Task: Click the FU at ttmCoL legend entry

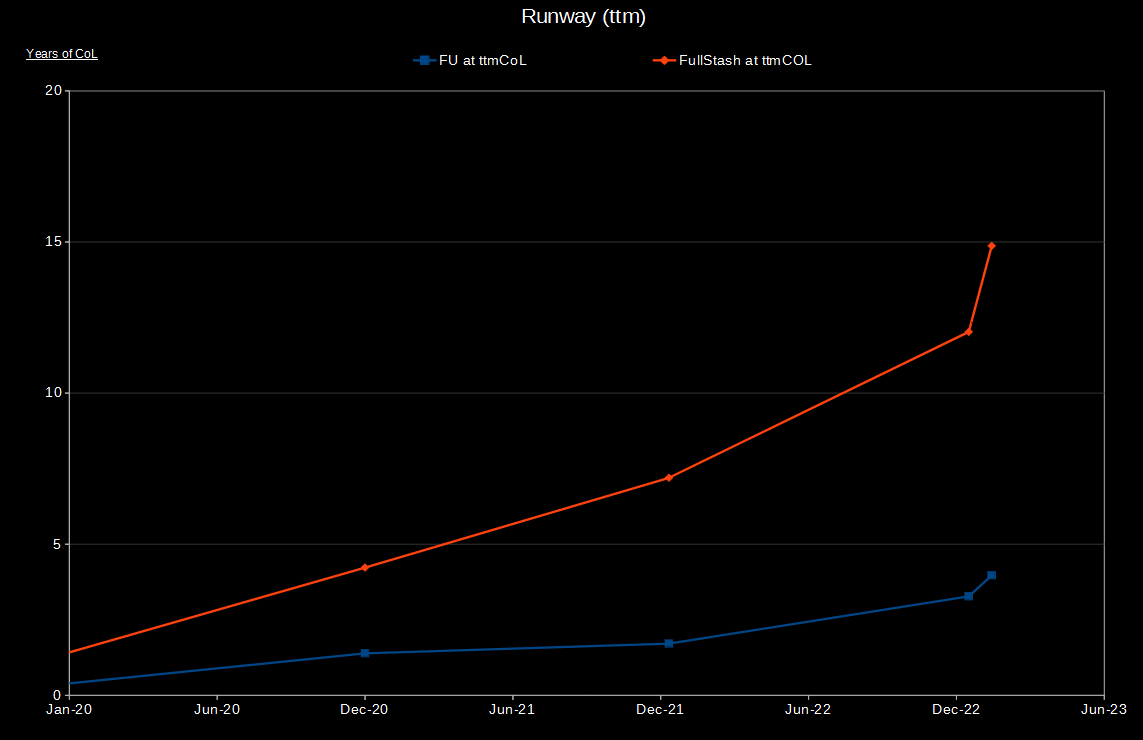Action: point(470,61)
